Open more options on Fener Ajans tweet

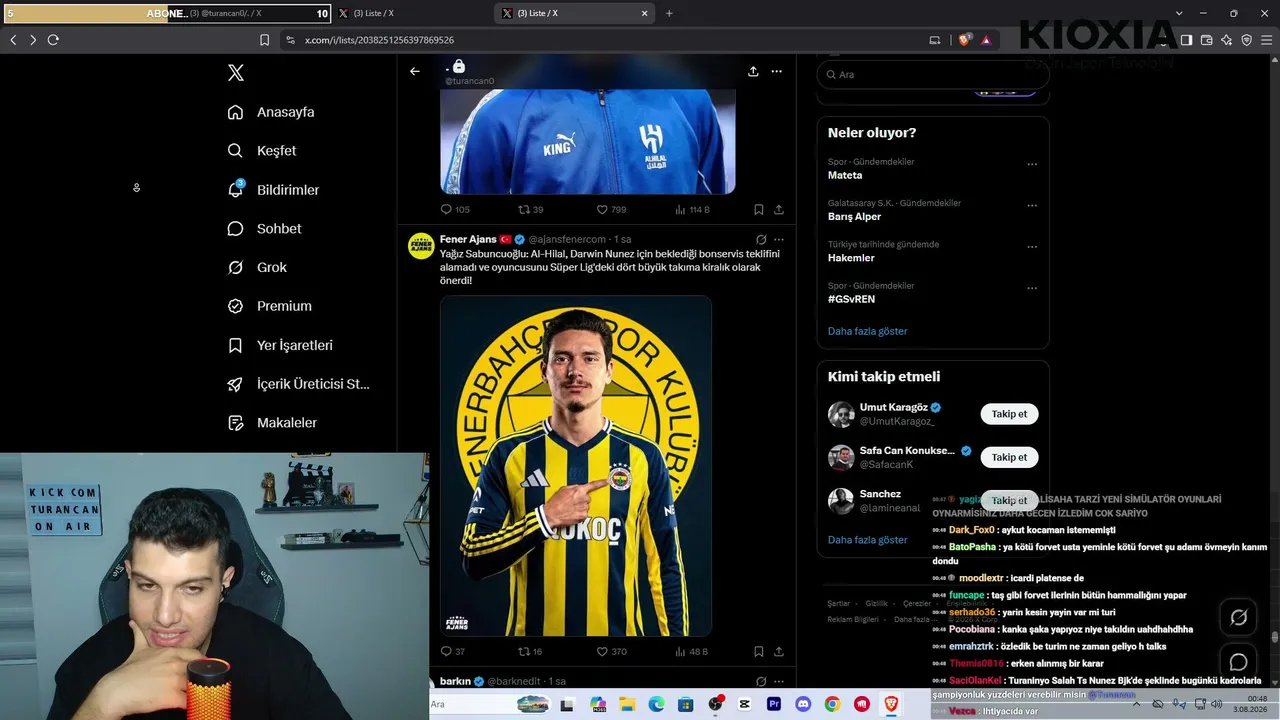tap(779, 240)
